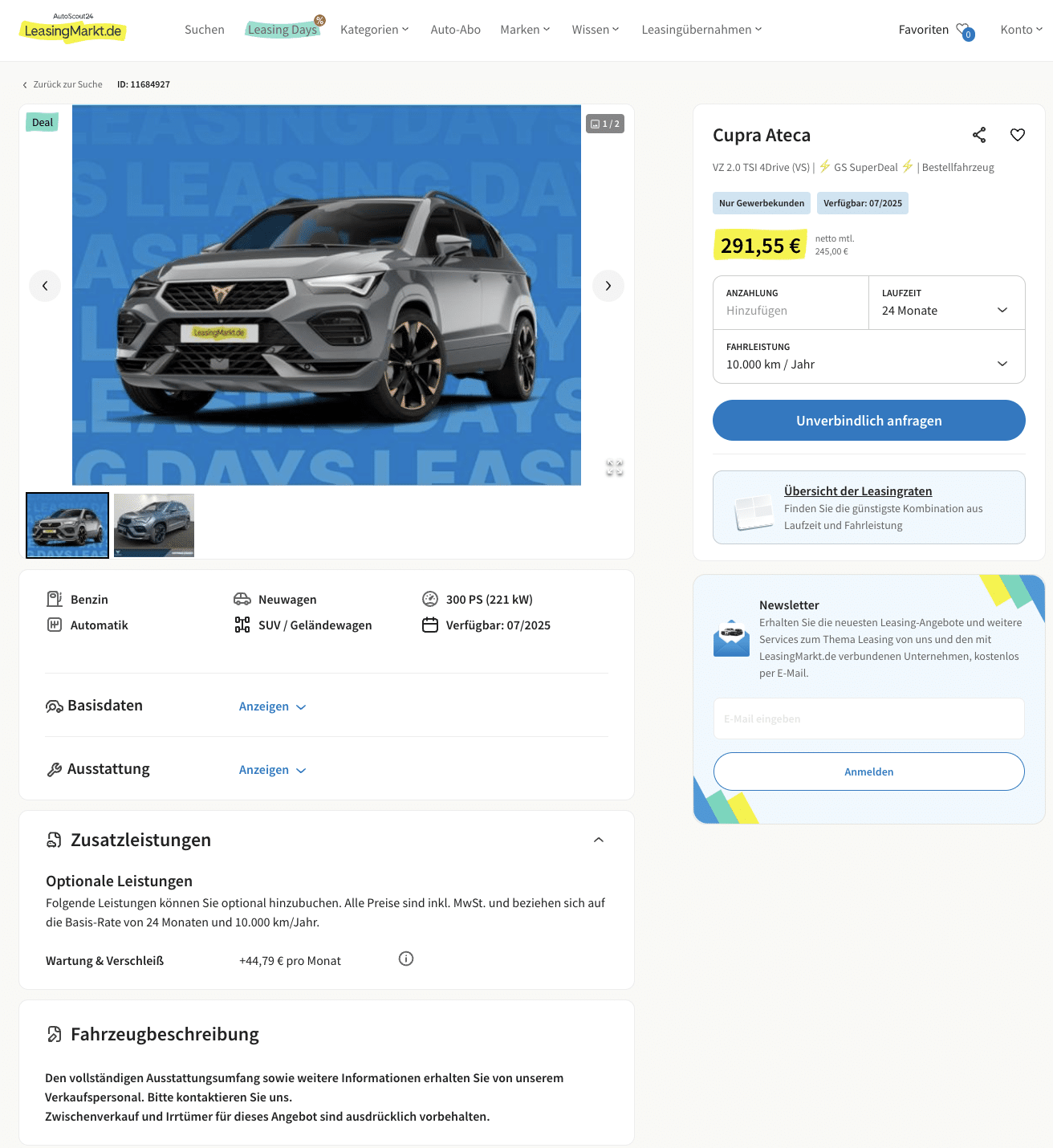Click the share icon next to Cupra Ateca

(x=979, y=135)
